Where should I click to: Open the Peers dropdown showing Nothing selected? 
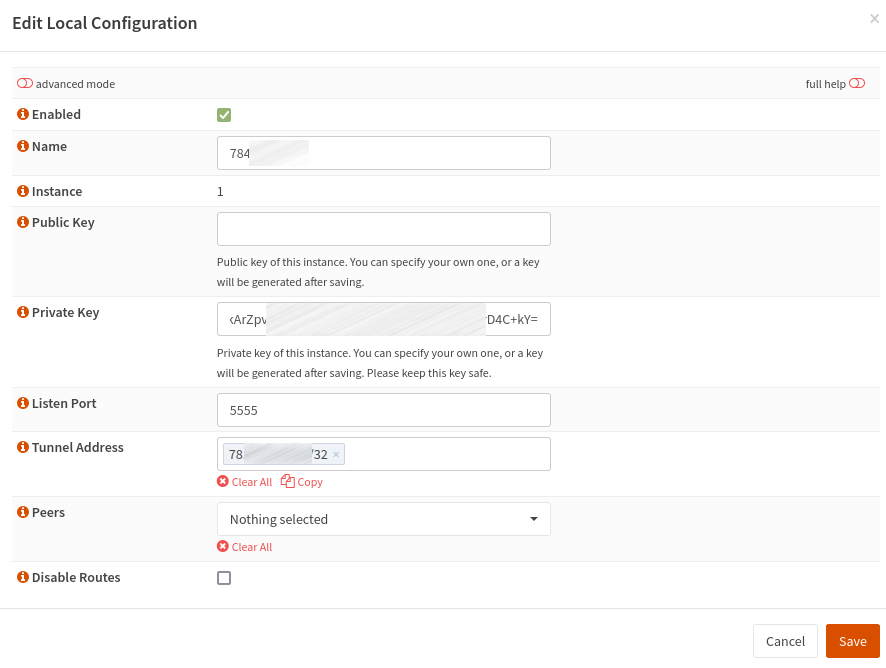[383, 519]
